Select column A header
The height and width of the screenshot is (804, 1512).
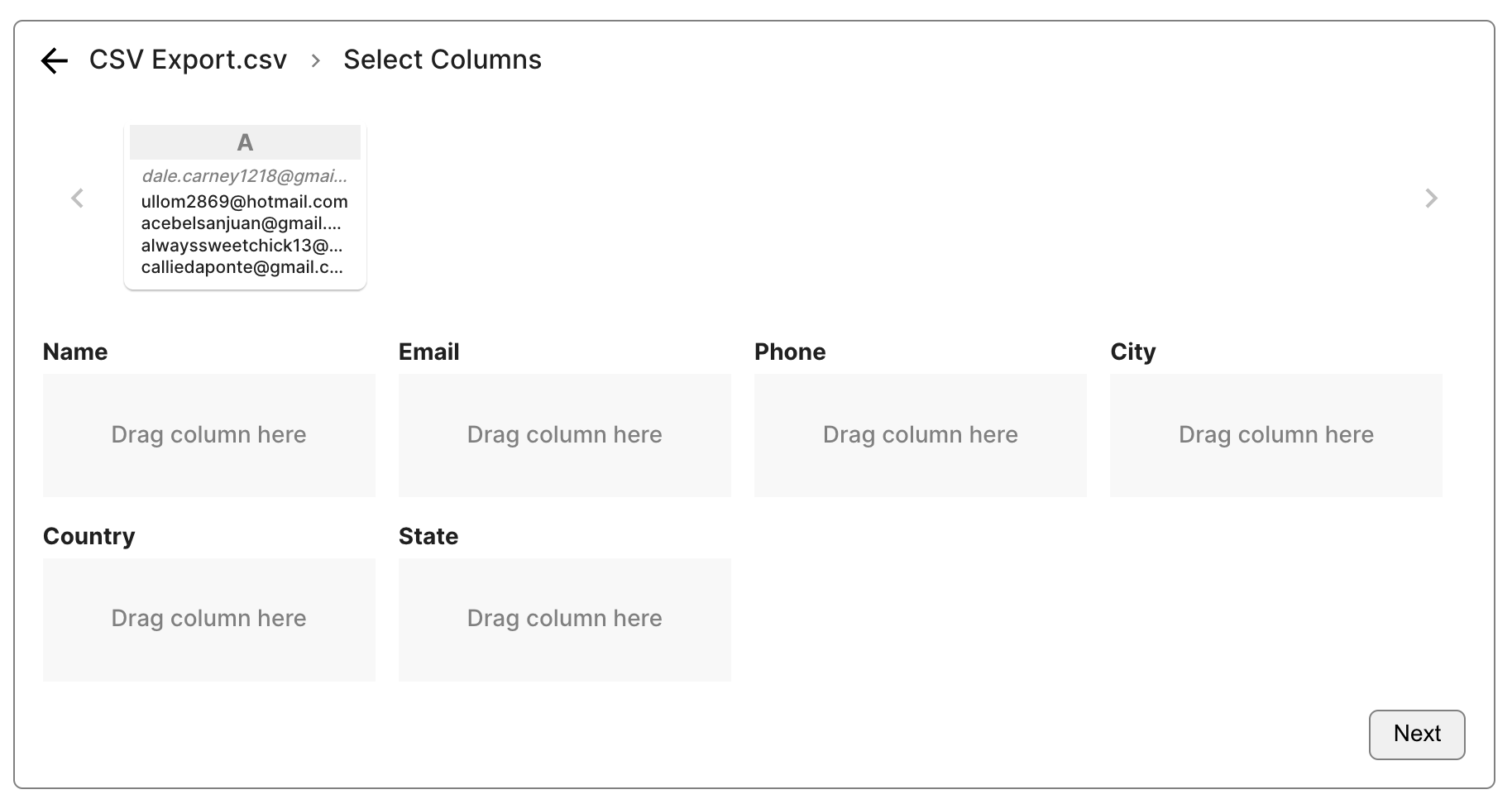pyautogui.click(x=245, y=143)
